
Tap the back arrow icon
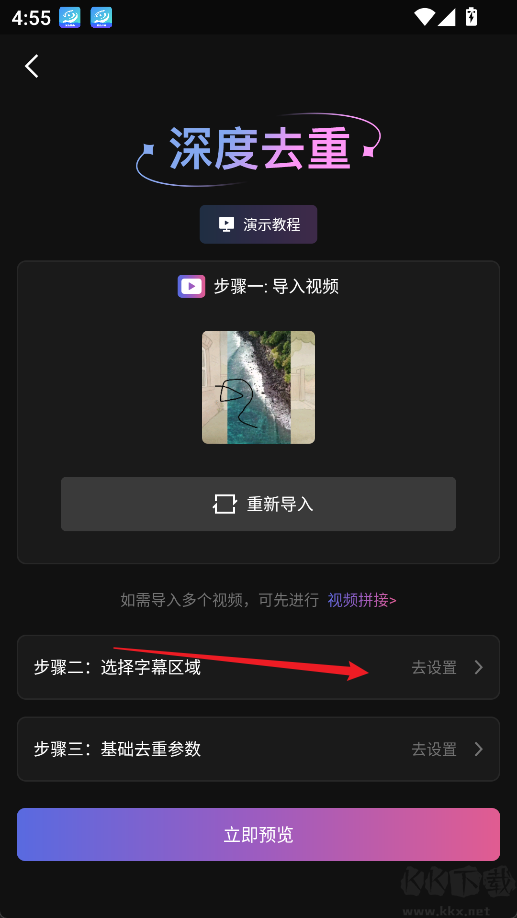click(32, 66)
